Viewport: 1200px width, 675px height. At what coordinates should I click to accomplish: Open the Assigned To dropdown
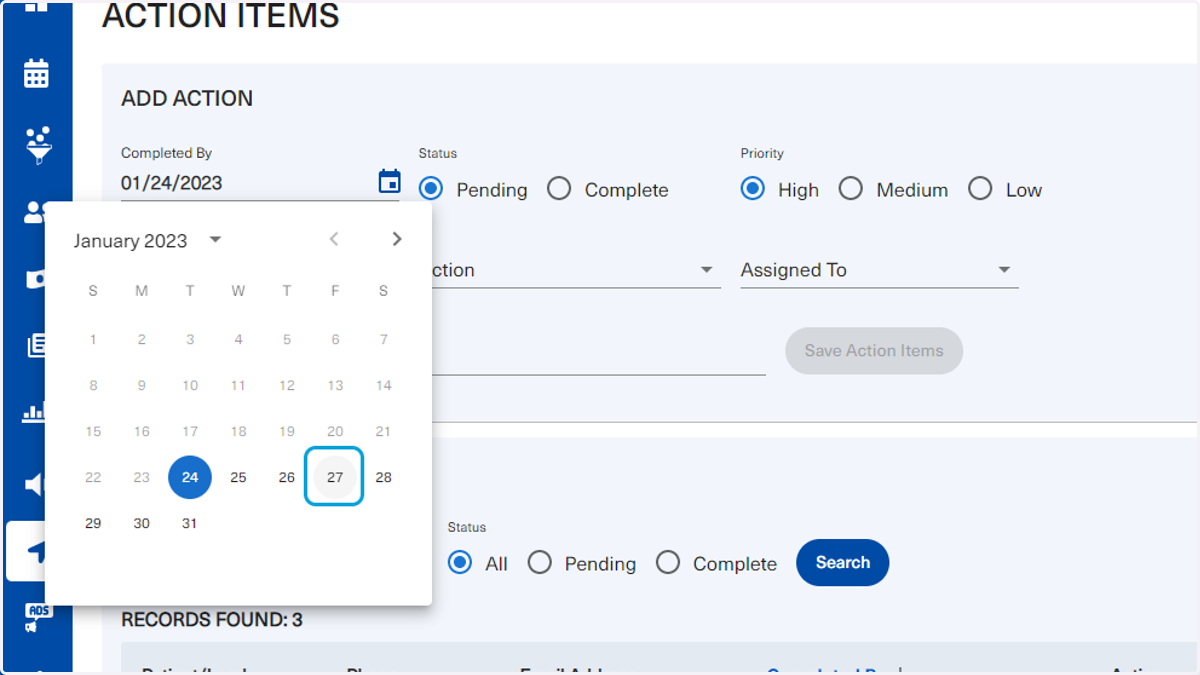[x=879, y=270]
